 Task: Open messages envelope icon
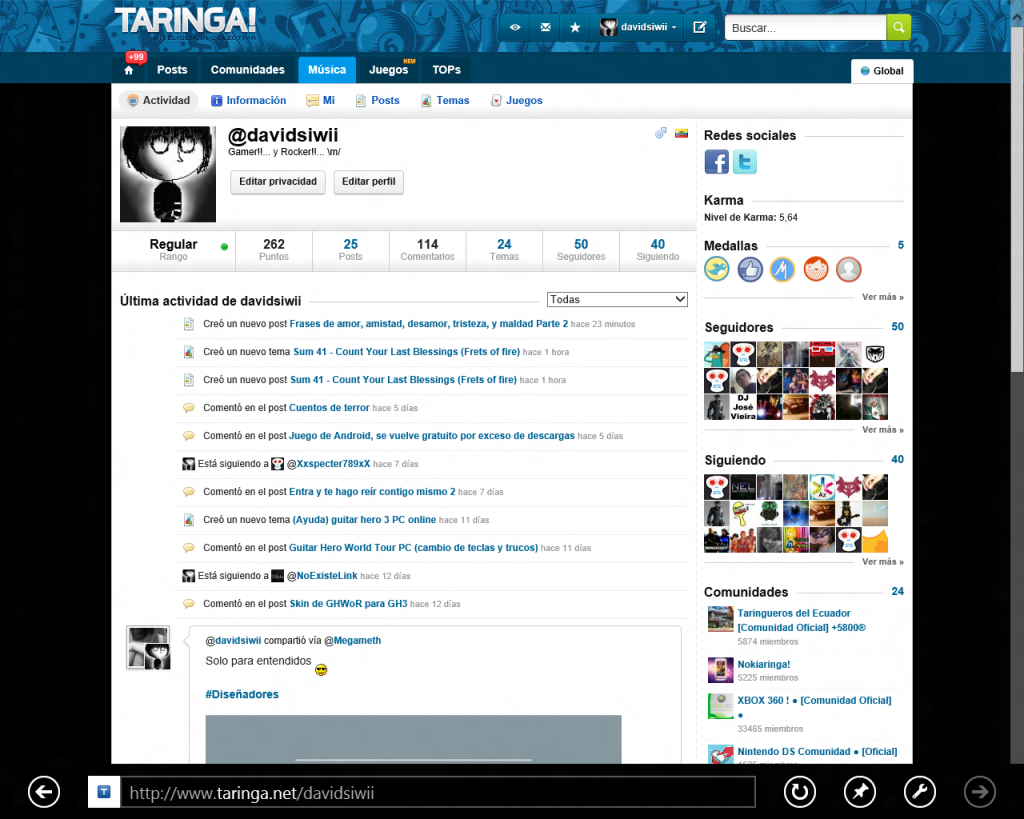(x=545, y=27)
